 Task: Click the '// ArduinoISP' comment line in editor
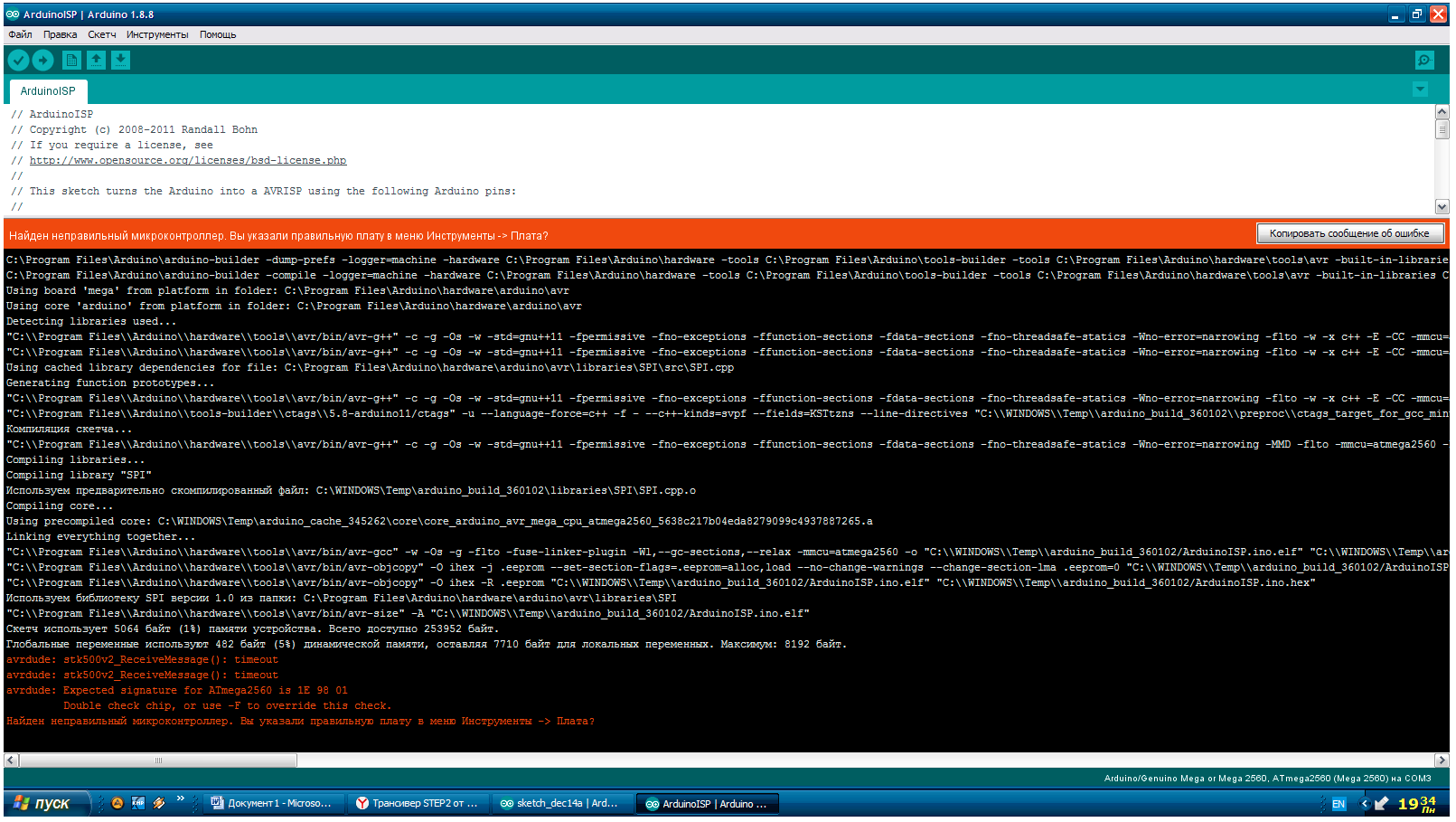52,114
